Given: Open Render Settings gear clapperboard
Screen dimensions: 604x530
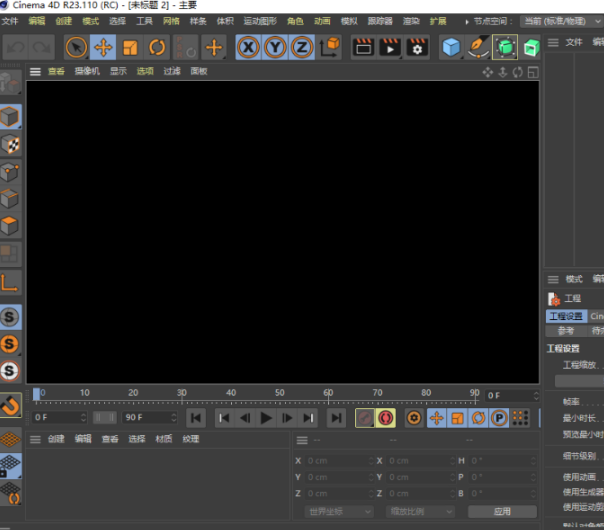Looking at the screenshot, I should 417,47.
